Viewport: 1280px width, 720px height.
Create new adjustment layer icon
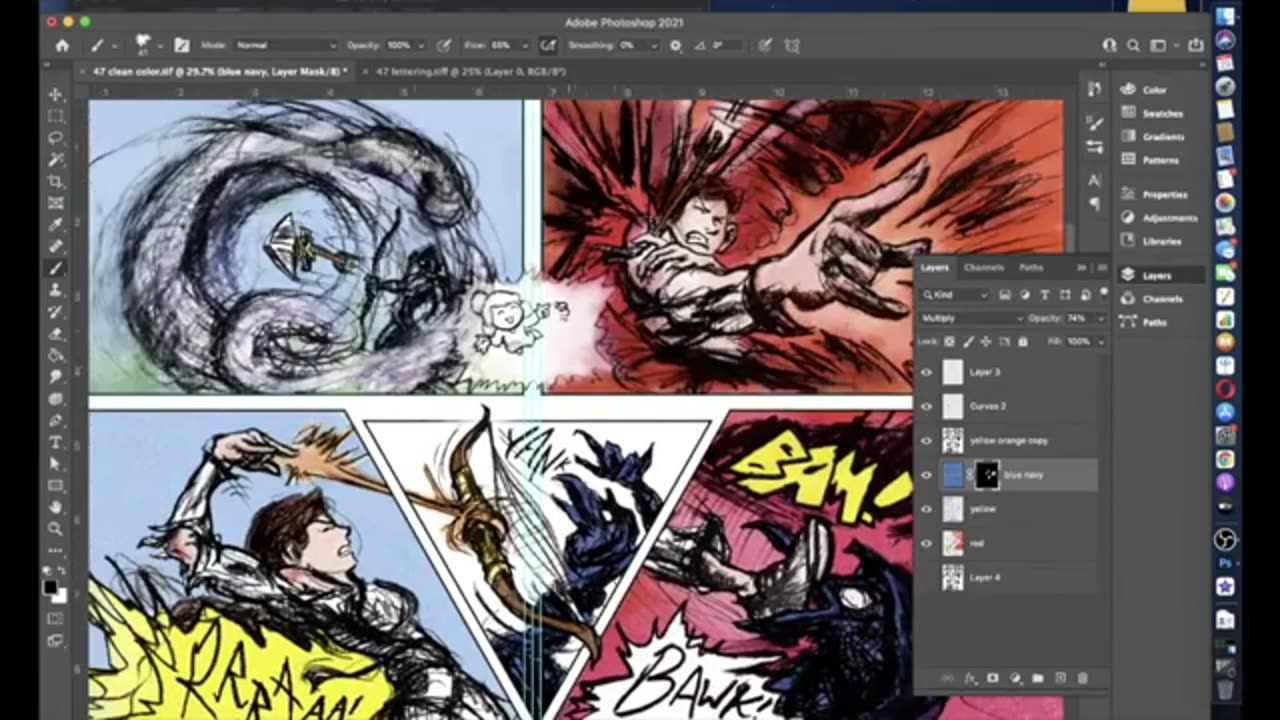pos(1015,678)
